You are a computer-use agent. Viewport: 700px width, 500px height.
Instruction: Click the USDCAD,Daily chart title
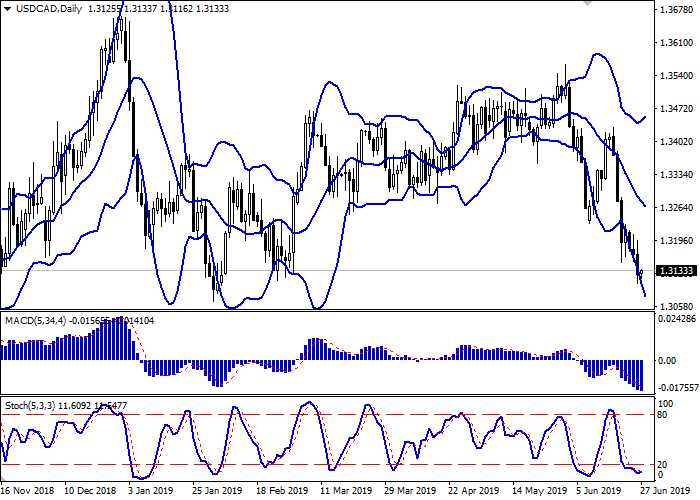click(45, 8)
